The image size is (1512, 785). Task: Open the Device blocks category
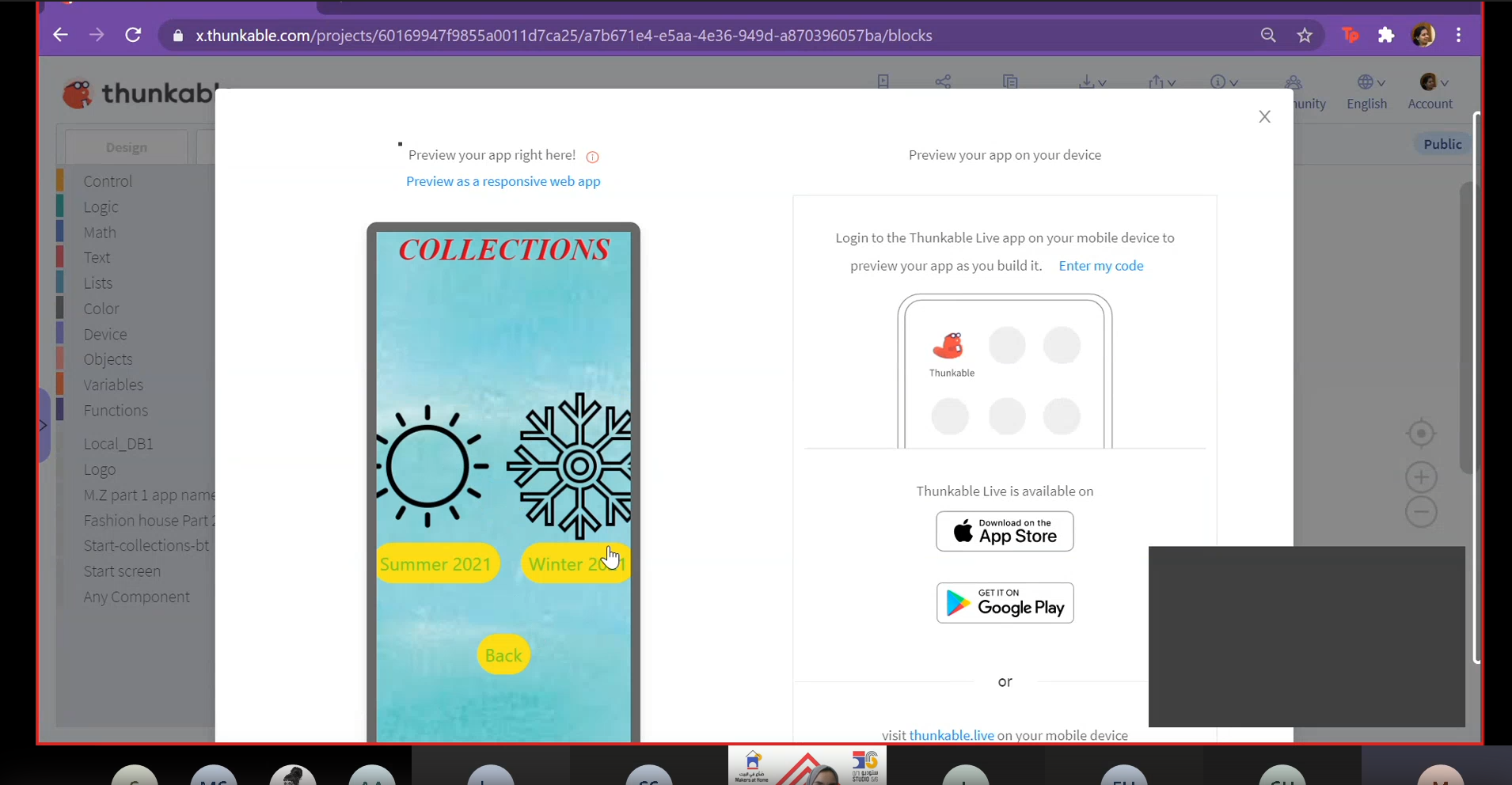click(x=105, y=335)
